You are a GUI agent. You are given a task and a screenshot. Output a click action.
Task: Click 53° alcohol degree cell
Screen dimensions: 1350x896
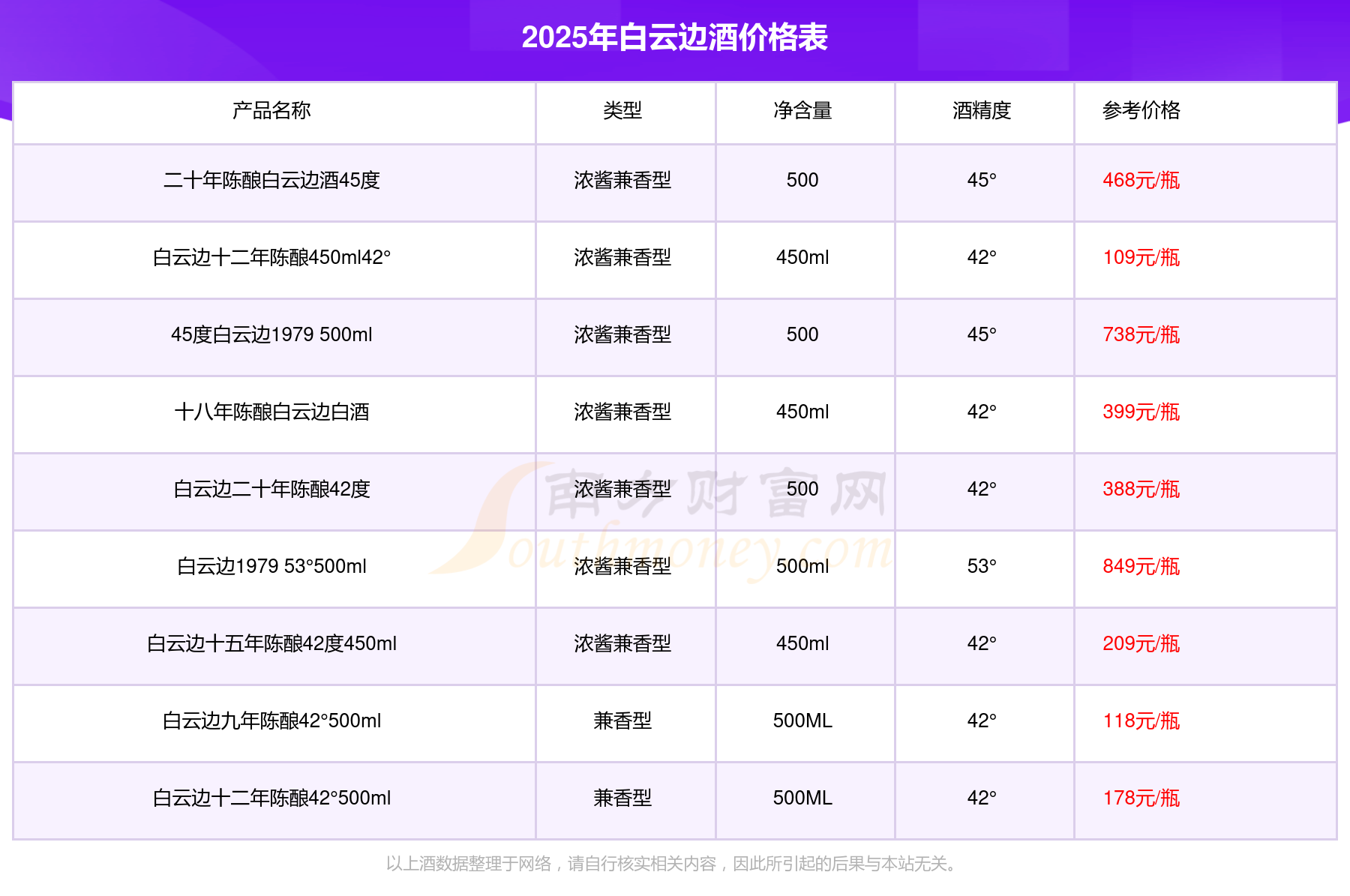pos(982,566)
